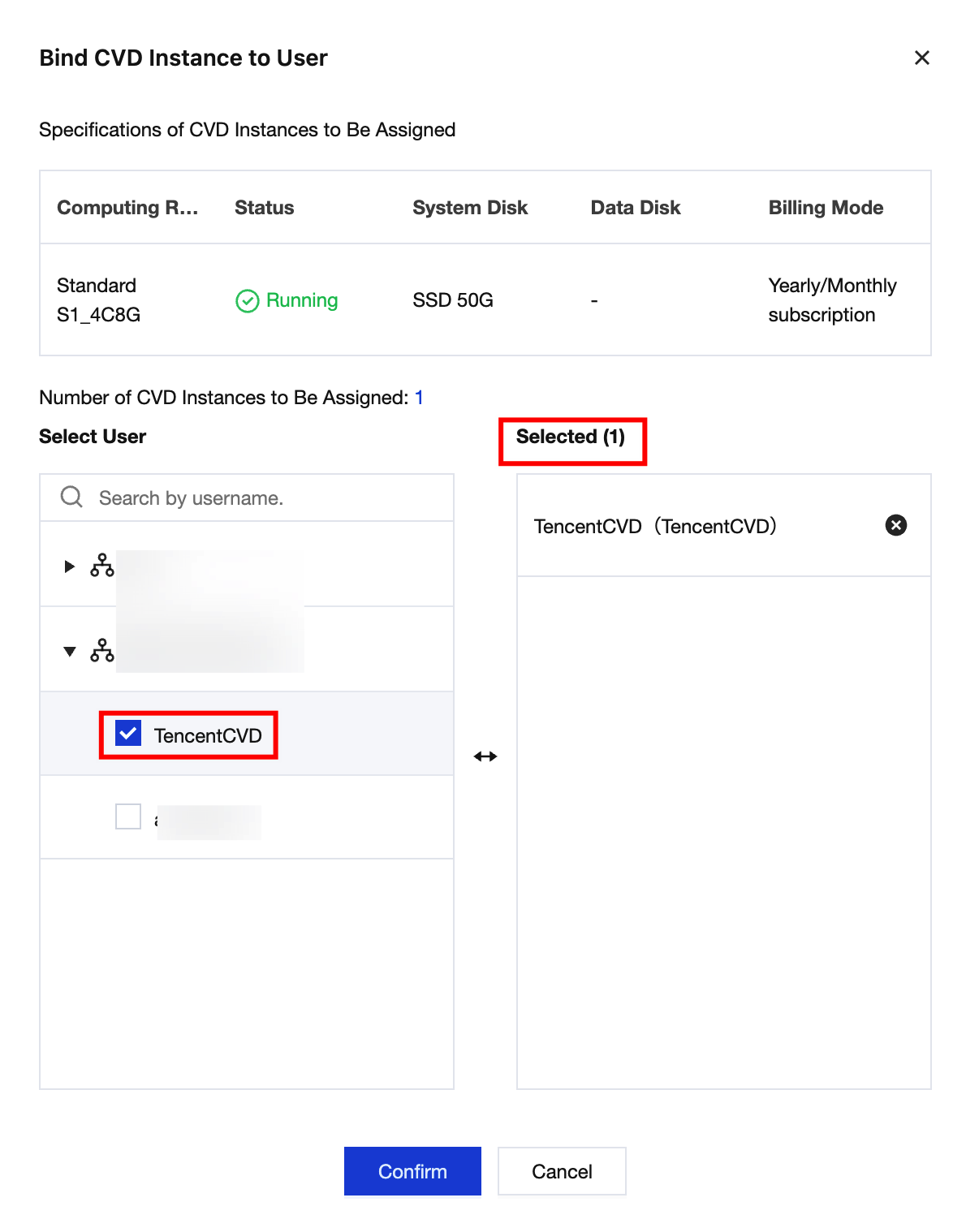
Task: Check the unchecked user checkbox below TencentCVD
Action: pos(128,816)
